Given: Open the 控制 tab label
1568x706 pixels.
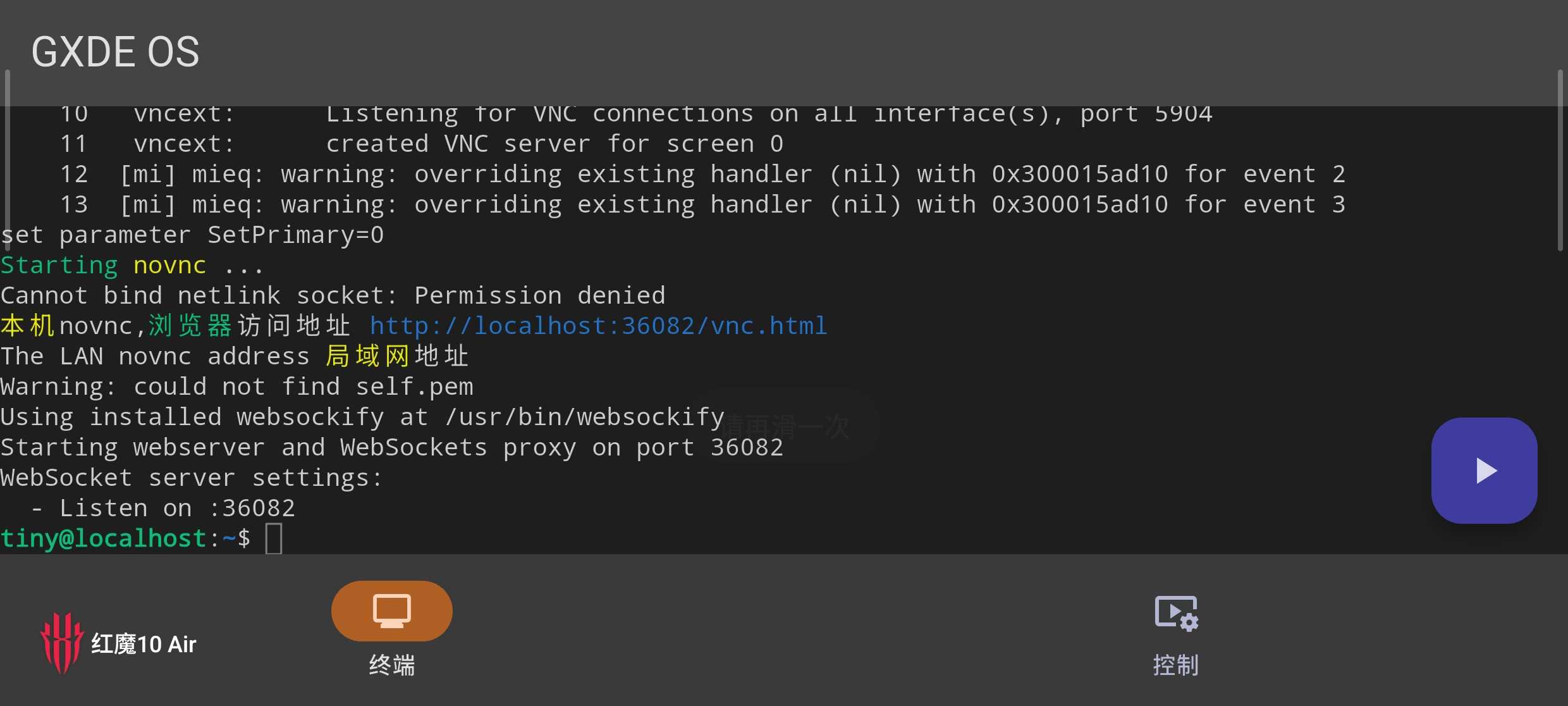Looking at the screenshot, I should (x=1176, y=666).
